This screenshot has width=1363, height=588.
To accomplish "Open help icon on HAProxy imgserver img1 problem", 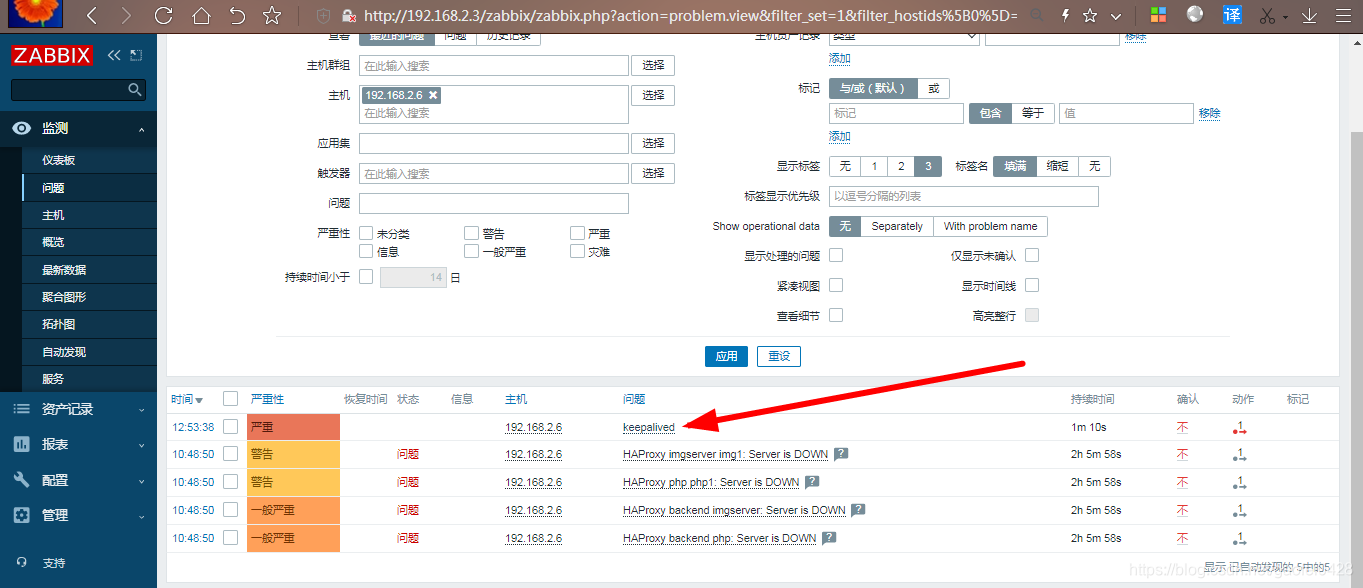I will (x=841, y=454).
